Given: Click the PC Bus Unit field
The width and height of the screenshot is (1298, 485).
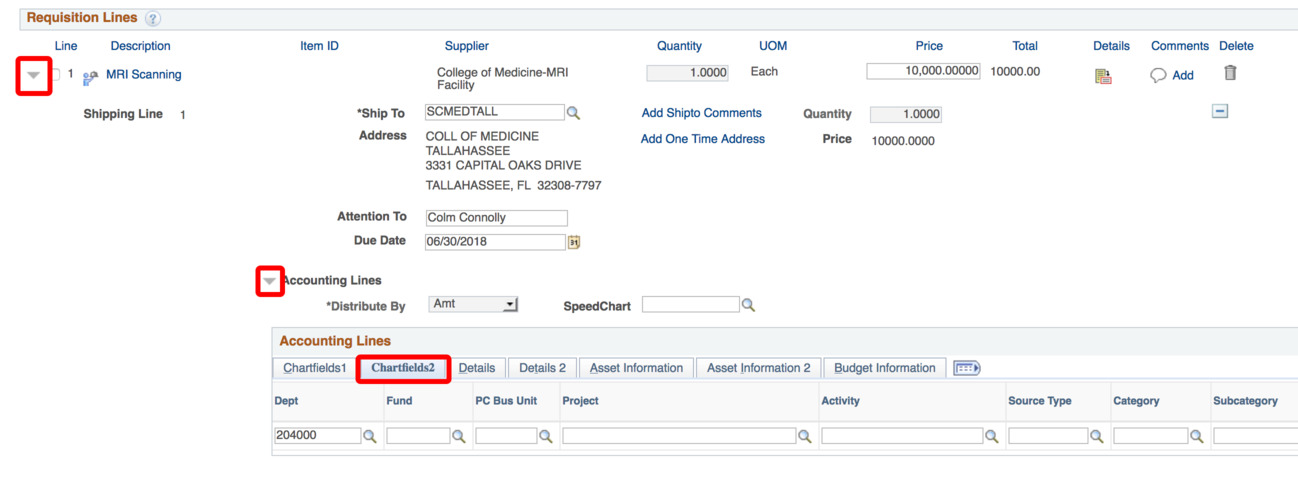Looking at the screenshot, I should point(506,436).
